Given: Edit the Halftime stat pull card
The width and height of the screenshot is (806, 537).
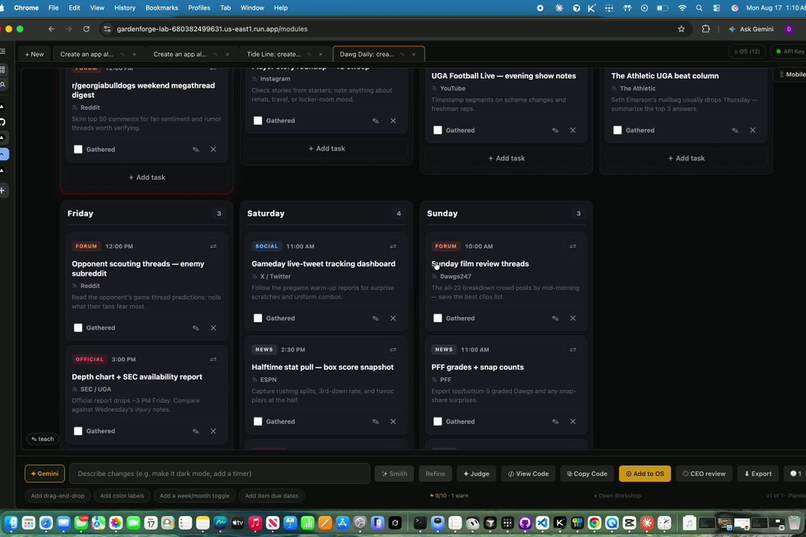Looking at the screenshot, I should tap(376, 422).
